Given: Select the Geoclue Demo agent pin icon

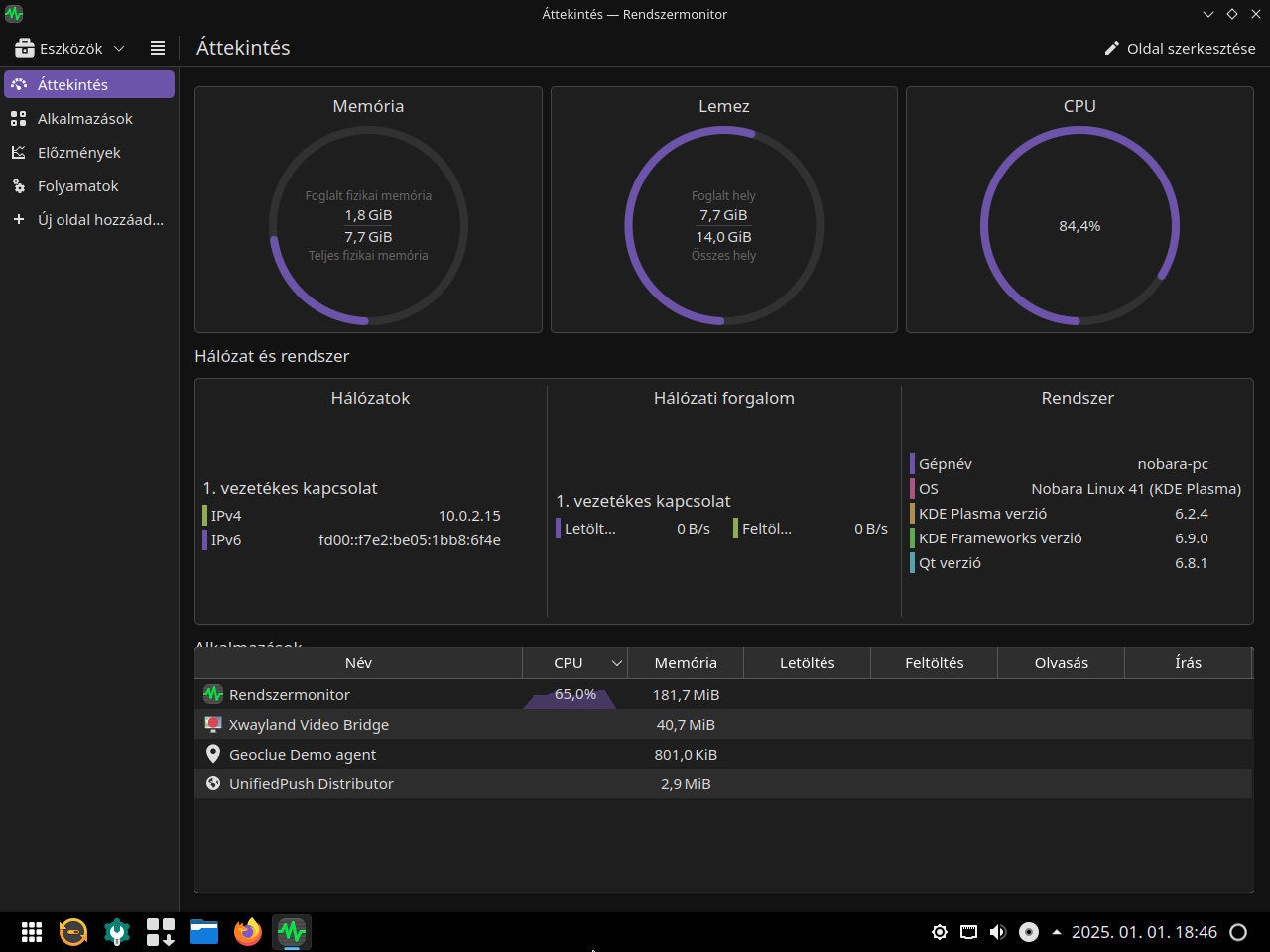Looking at the screenshot, I should tap(213, 754).
